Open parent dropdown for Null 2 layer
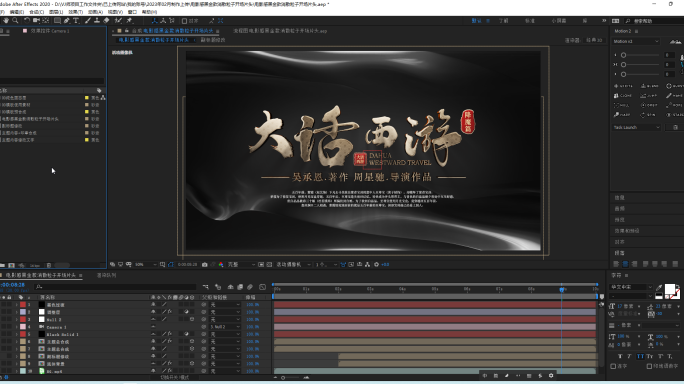Viewport: 684px width, 384px height. tap(225, 319)
